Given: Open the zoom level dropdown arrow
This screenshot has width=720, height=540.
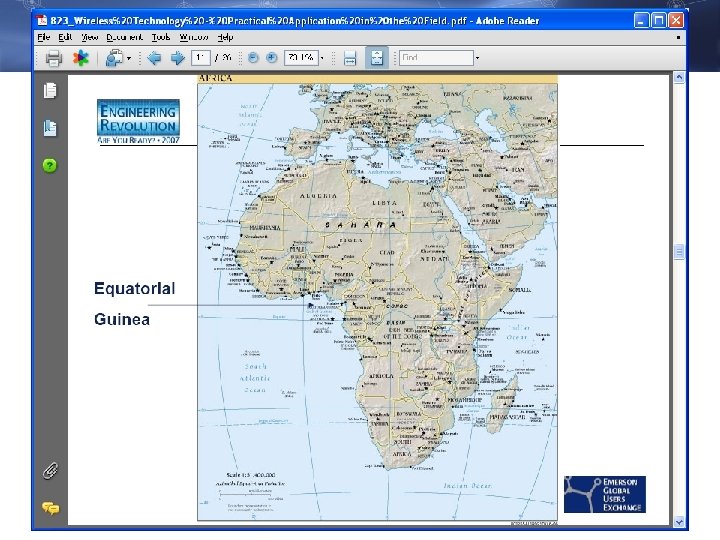Looking at the screenshot, I should tap(322, 58).
